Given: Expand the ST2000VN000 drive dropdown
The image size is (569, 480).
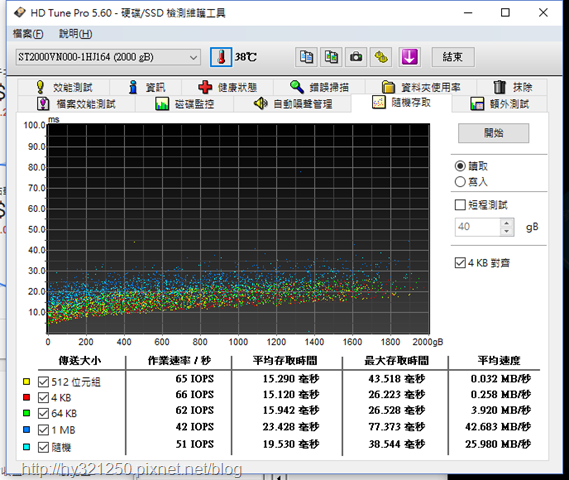Looking at the screenshot, I should tap(108, 57).
